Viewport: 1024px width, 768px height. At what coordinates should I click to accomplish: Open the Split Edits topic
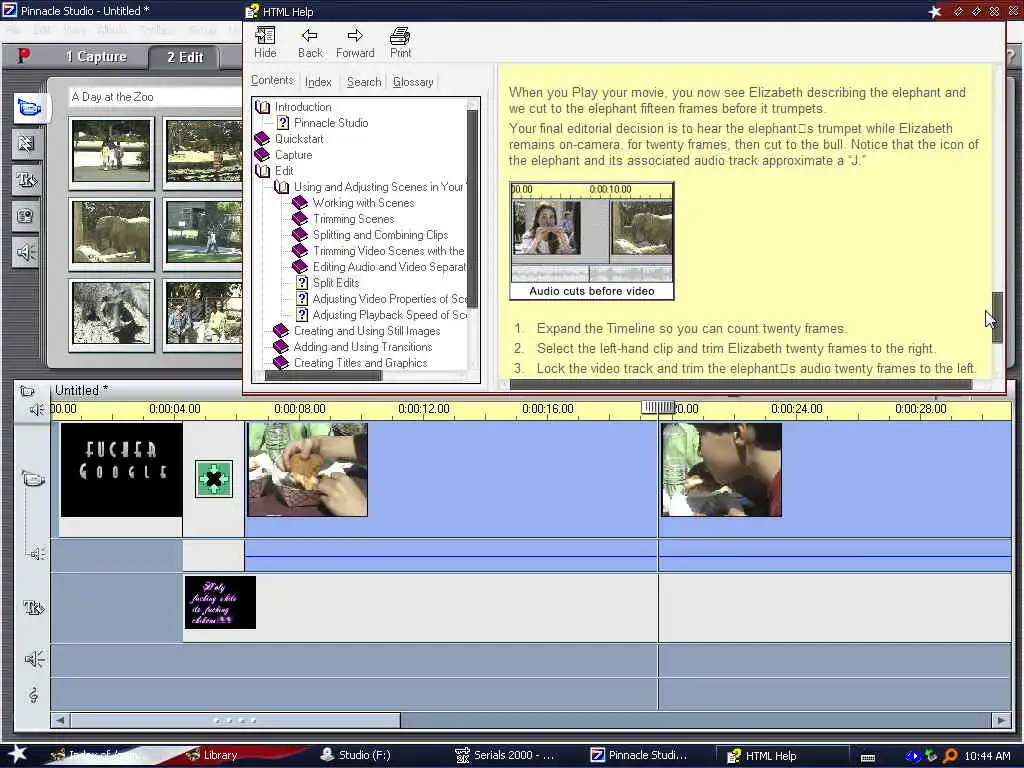[336, 283]
